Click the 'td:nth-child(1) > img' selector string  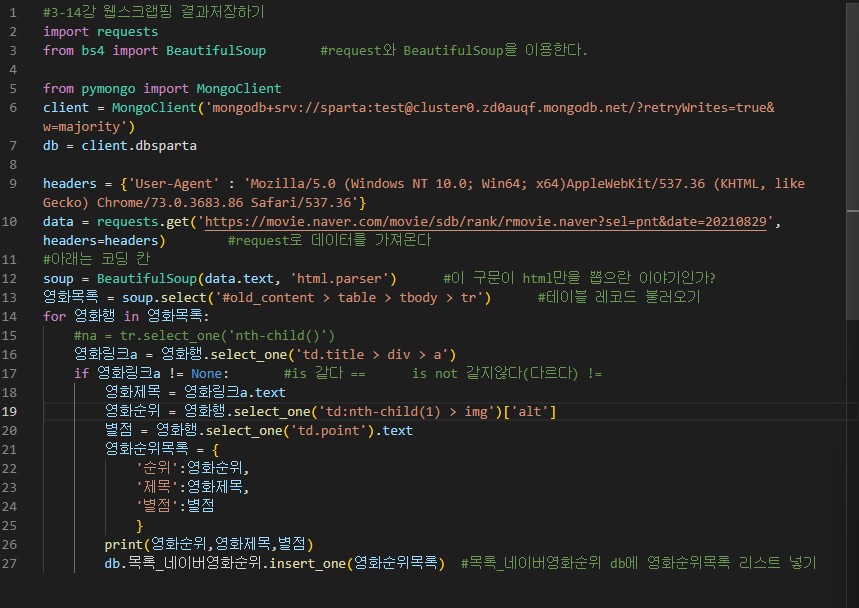[406, 412]
